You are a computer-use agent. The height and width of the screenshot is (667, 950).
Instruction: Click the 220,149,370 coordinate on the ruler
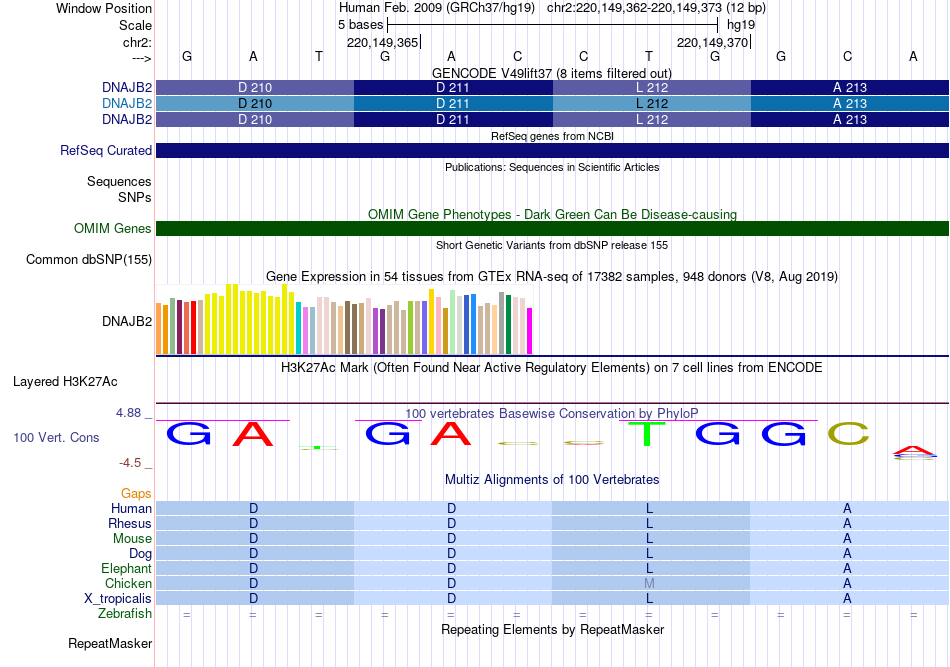(x=712, y=42)
